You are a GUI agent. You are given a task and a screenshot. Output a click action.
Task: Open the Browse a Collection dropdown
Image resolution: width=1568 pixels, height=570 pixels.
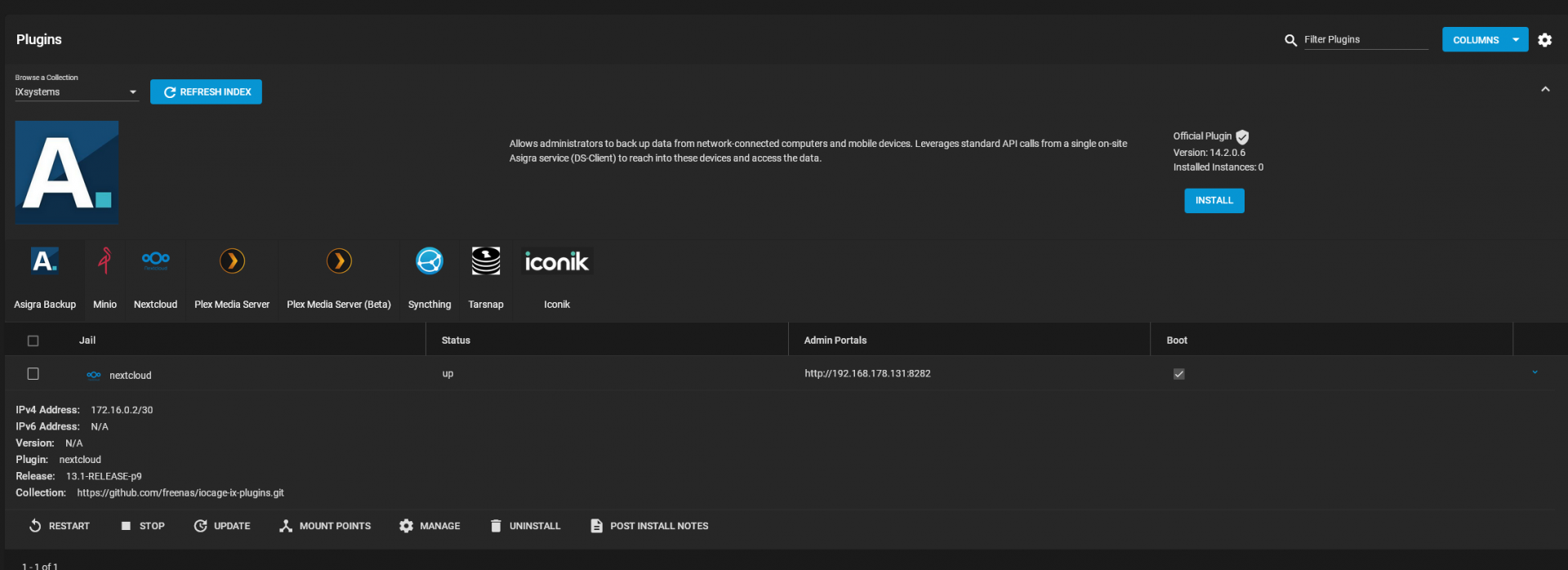[x=77, y=92]
